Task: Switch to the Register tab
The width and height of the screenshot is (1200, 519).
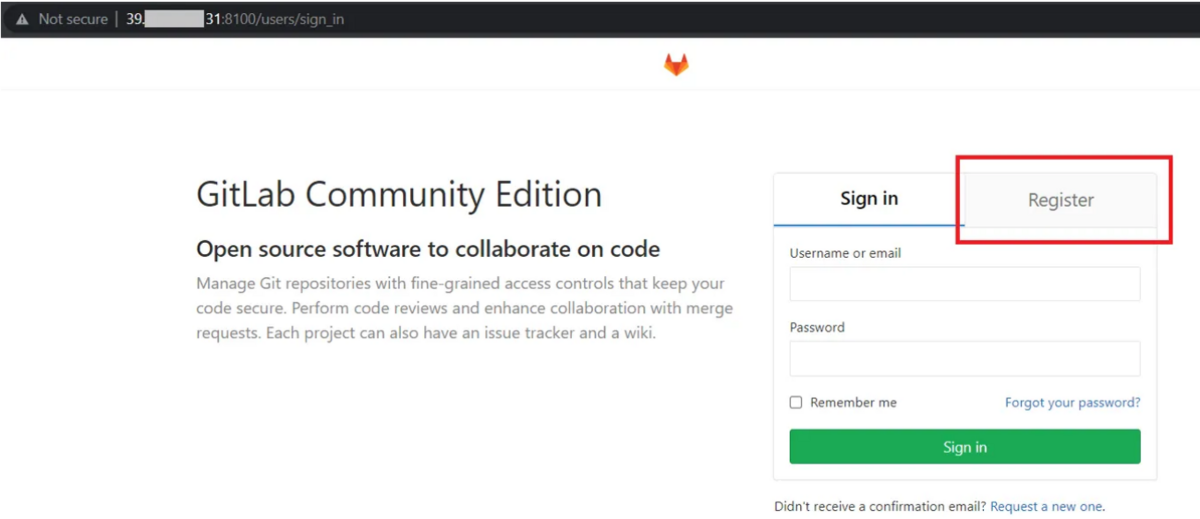Action: (1060, 200)
